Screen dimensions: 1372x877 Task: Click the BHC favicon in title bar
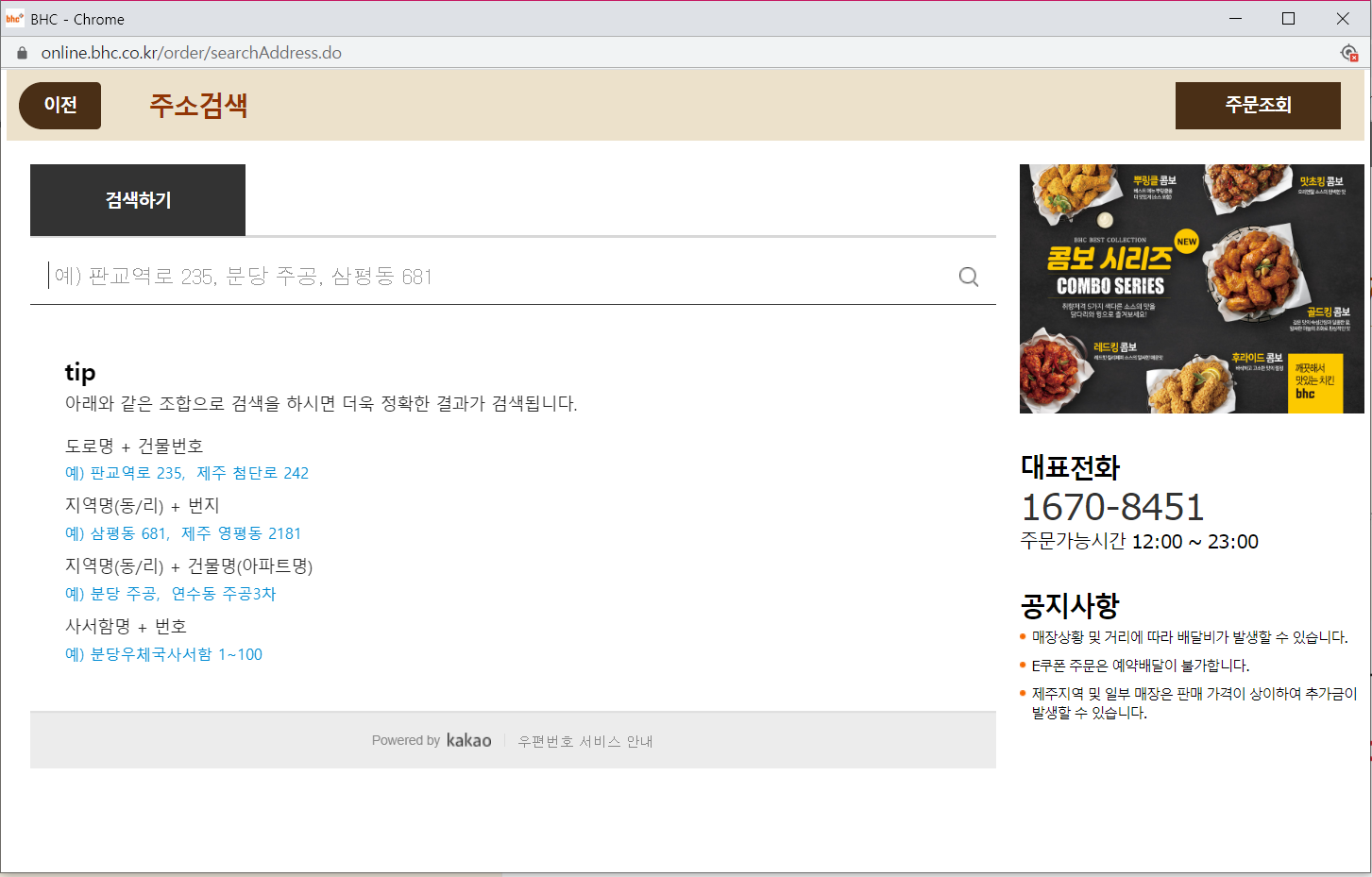pos(15,19)
